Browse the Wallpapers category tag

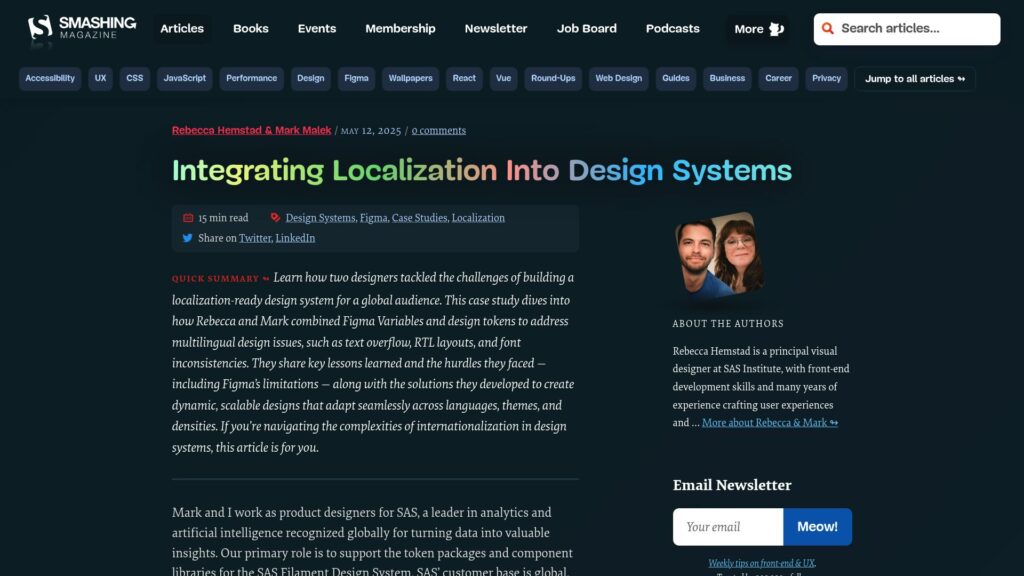coord(410,78)
